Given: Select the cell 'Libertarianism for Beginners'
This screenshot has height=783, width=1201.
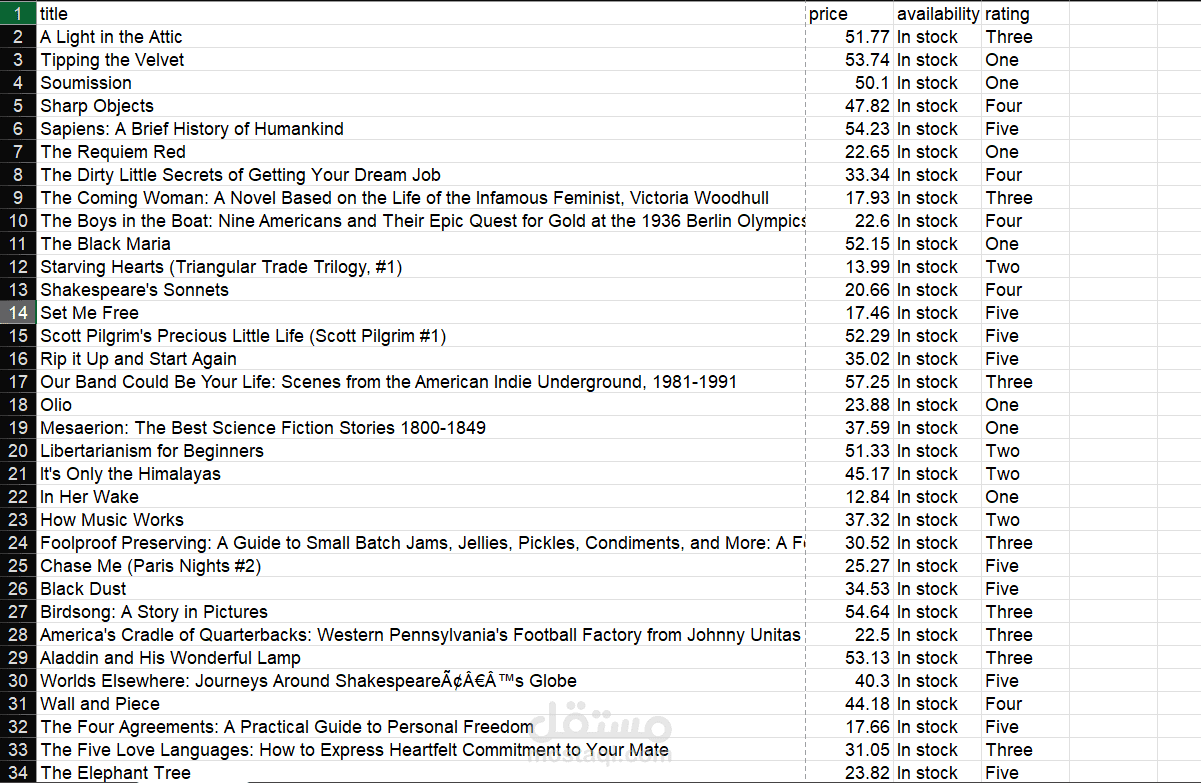Looking at the screenshot, I should coord(422,451).
